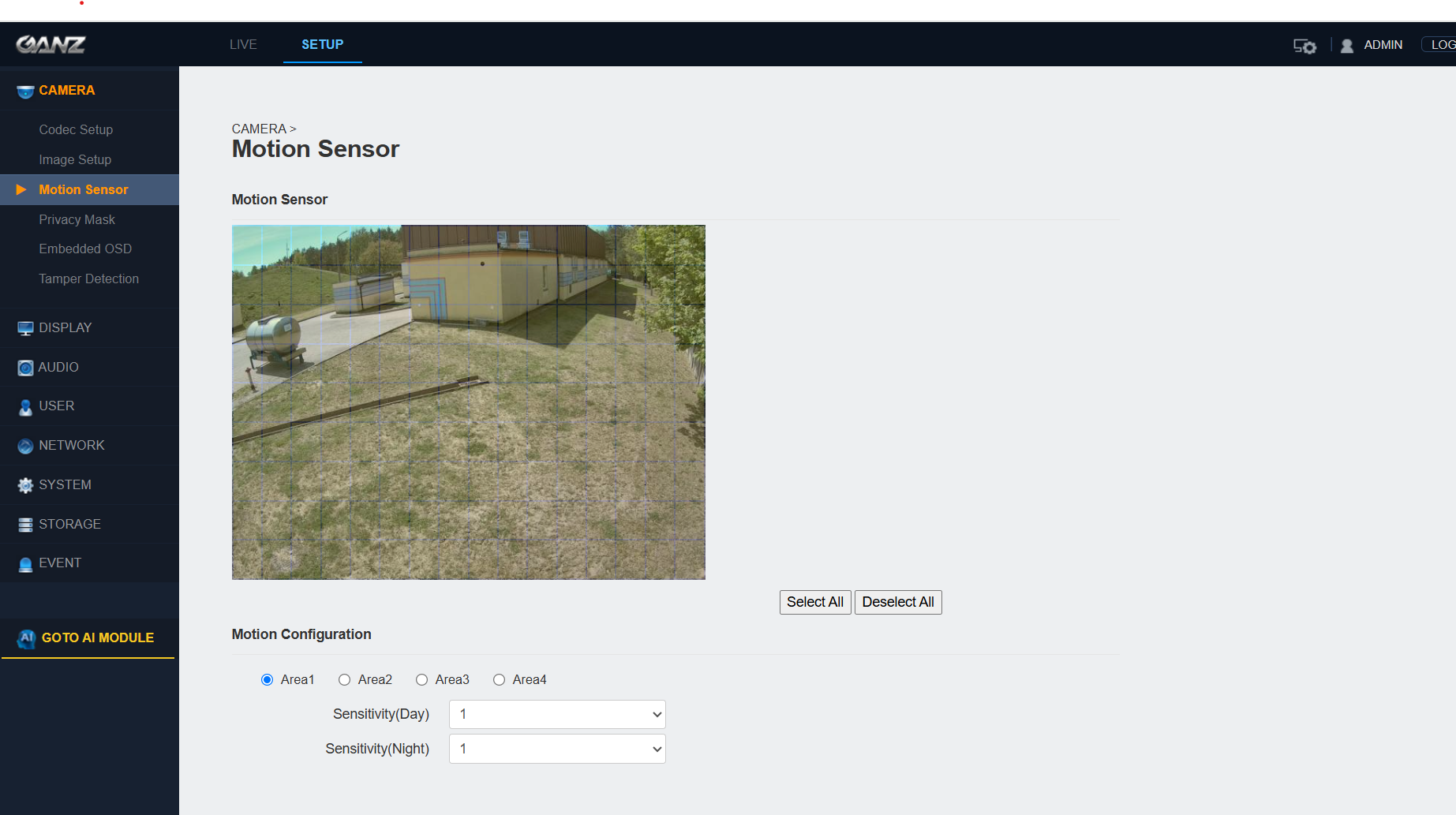
Task: Switch to the LIVE tab
Action: [x=242, y=44]
